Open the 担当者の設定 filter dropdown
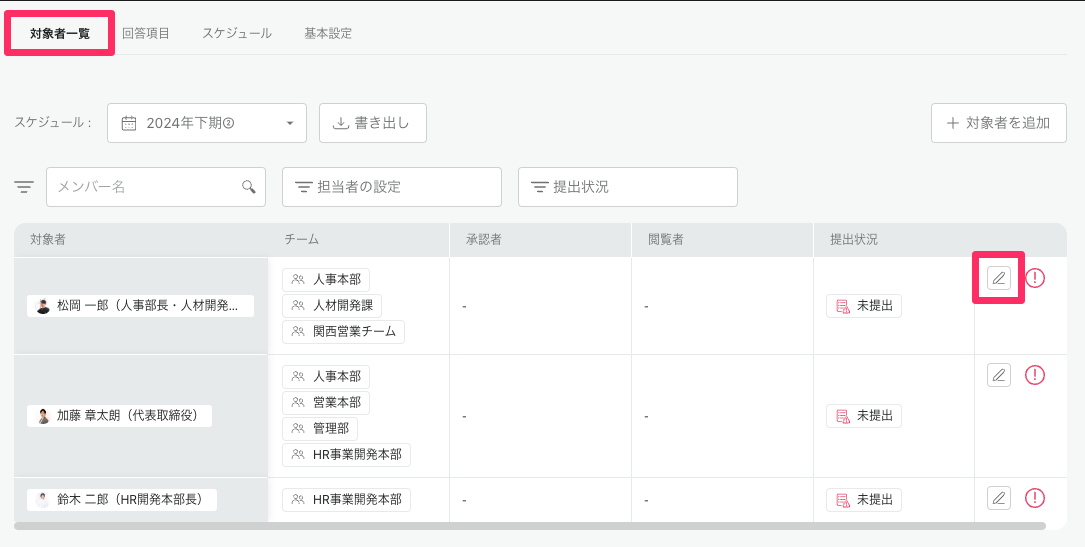The height and width of the screenshot is (547, 1085). click(391, 187)
